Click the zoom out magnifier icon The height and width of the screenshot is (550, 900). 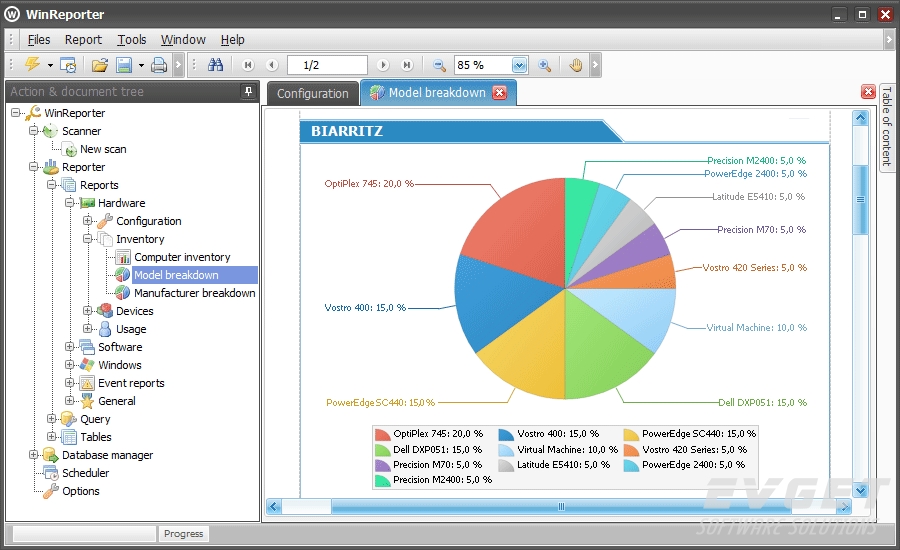coord(440,65)
